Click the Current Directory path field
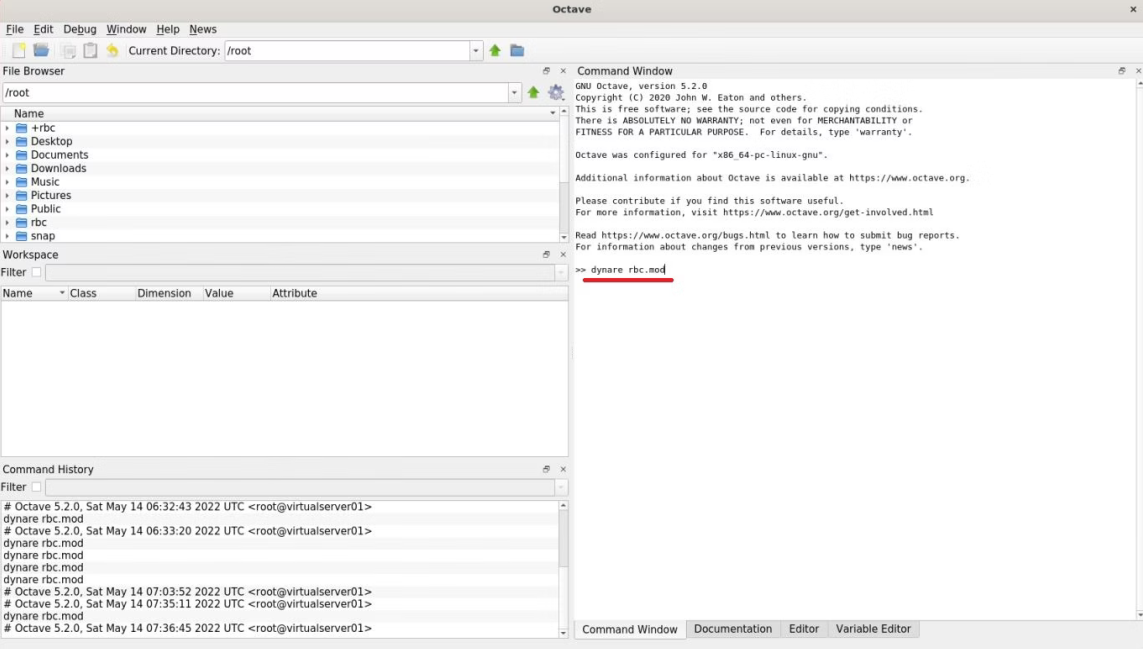 (348, 50)
